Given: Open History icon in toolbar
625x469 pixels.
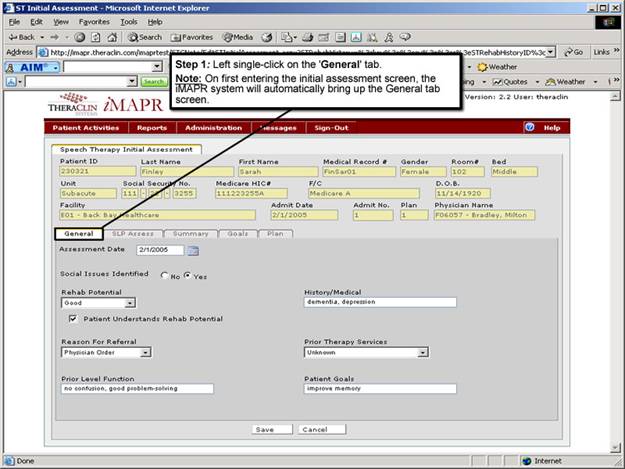Looking at the screenshot, I should (x=267, y=37).
